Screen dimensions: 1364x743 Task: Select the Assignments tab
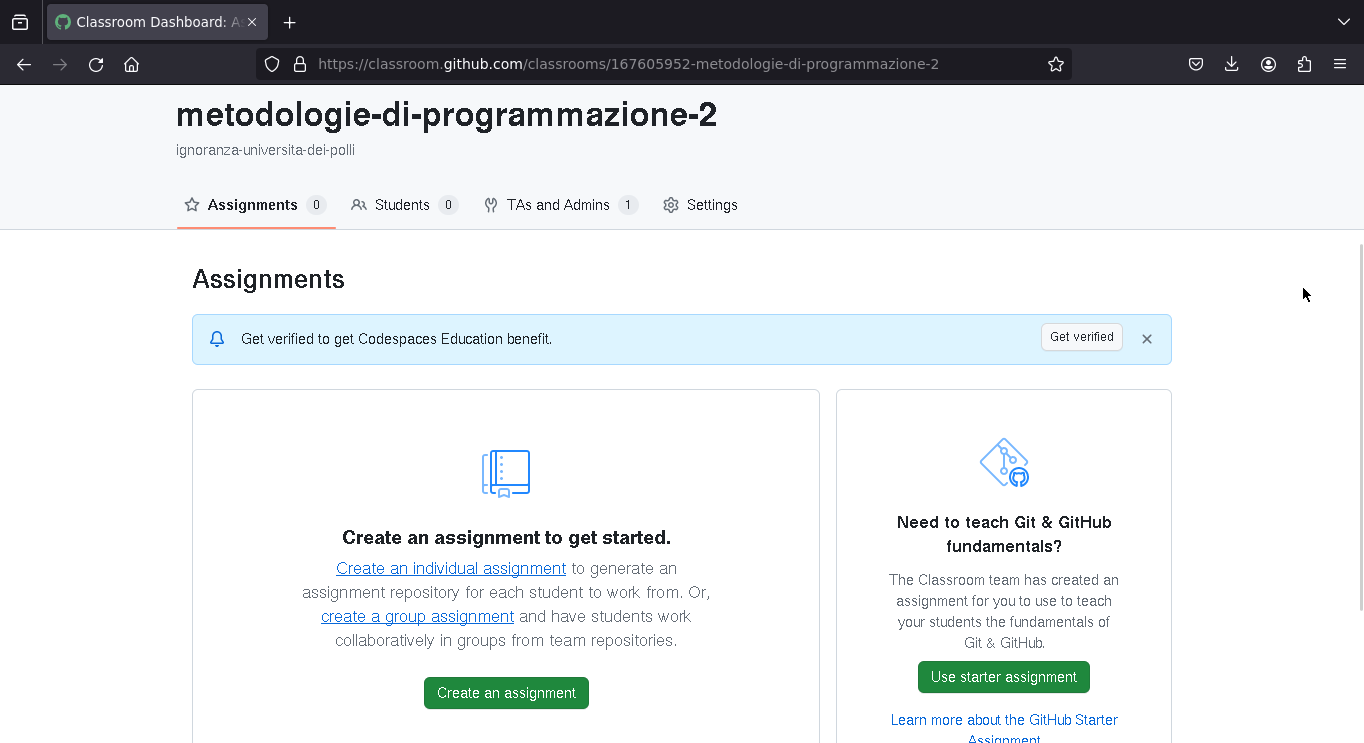pos(256,205)
